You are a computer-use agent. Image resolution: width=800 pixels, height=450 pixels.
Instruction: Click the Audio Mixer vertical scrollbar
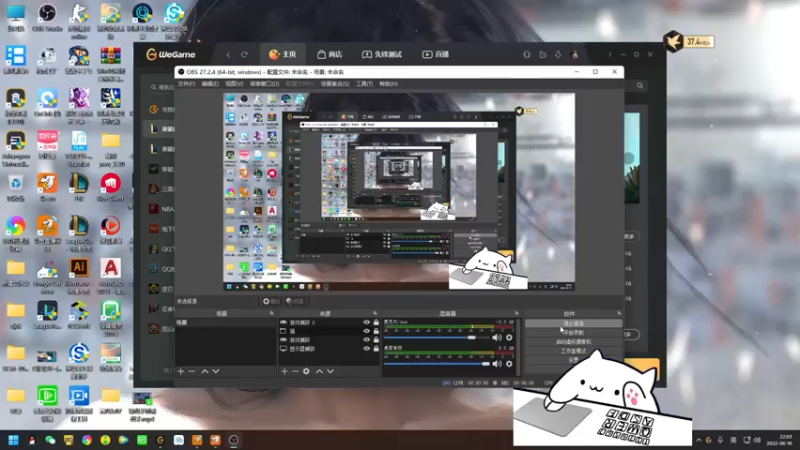(x=519, y=347)
